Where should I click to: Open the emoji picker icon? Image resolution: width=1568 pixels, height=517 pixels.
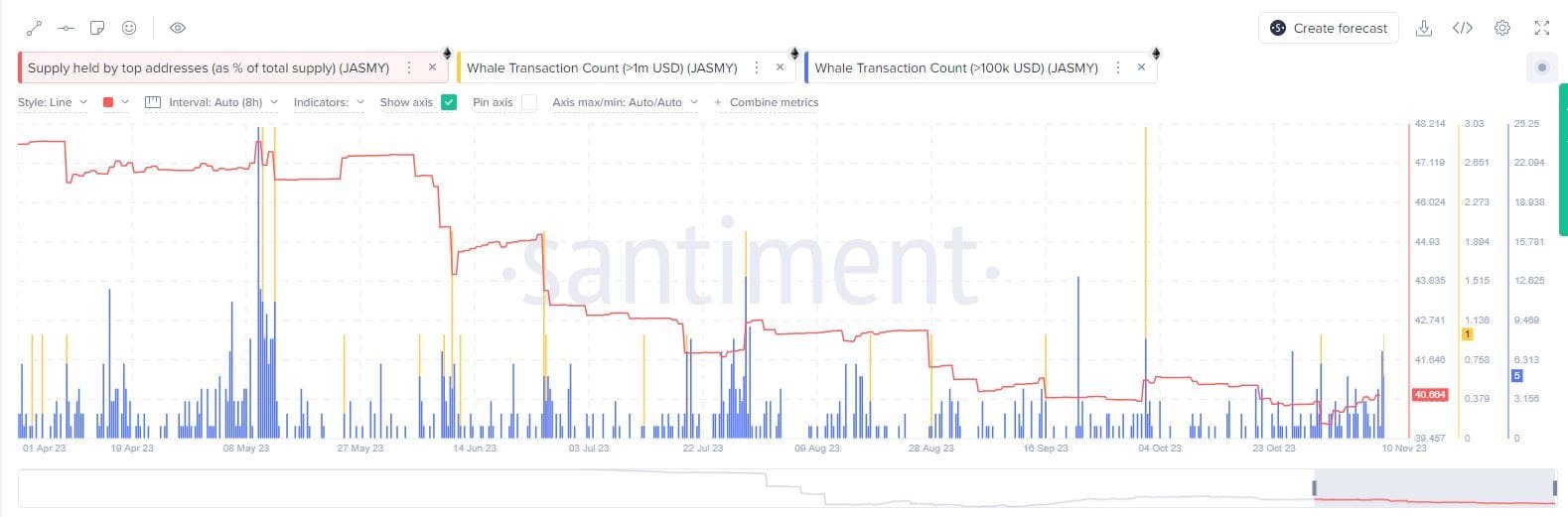(129, 28)
